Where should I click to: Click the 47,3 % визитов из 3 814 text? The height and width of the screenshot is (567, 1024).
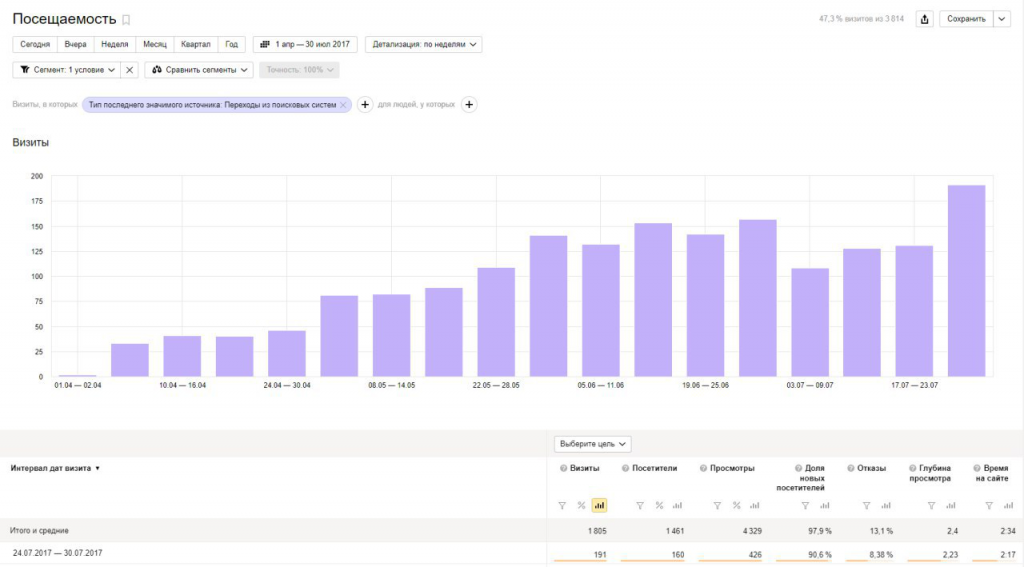861,19
